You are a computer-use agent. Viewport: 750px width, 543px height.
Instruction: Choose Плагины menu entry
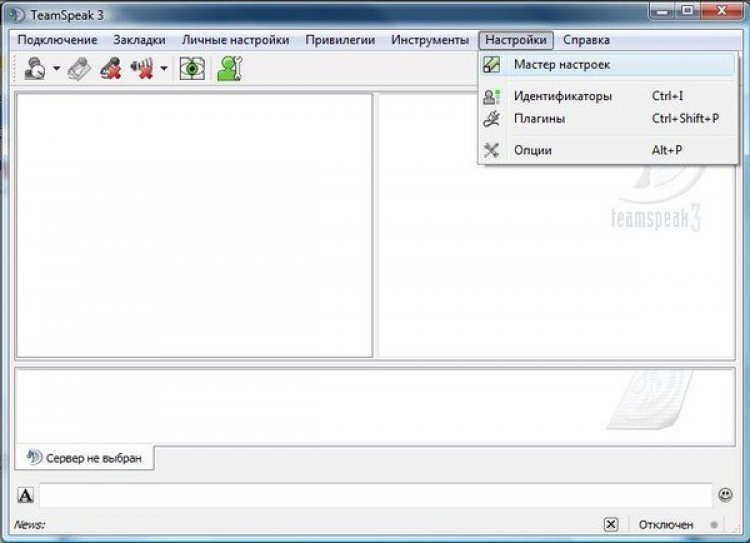607,118
